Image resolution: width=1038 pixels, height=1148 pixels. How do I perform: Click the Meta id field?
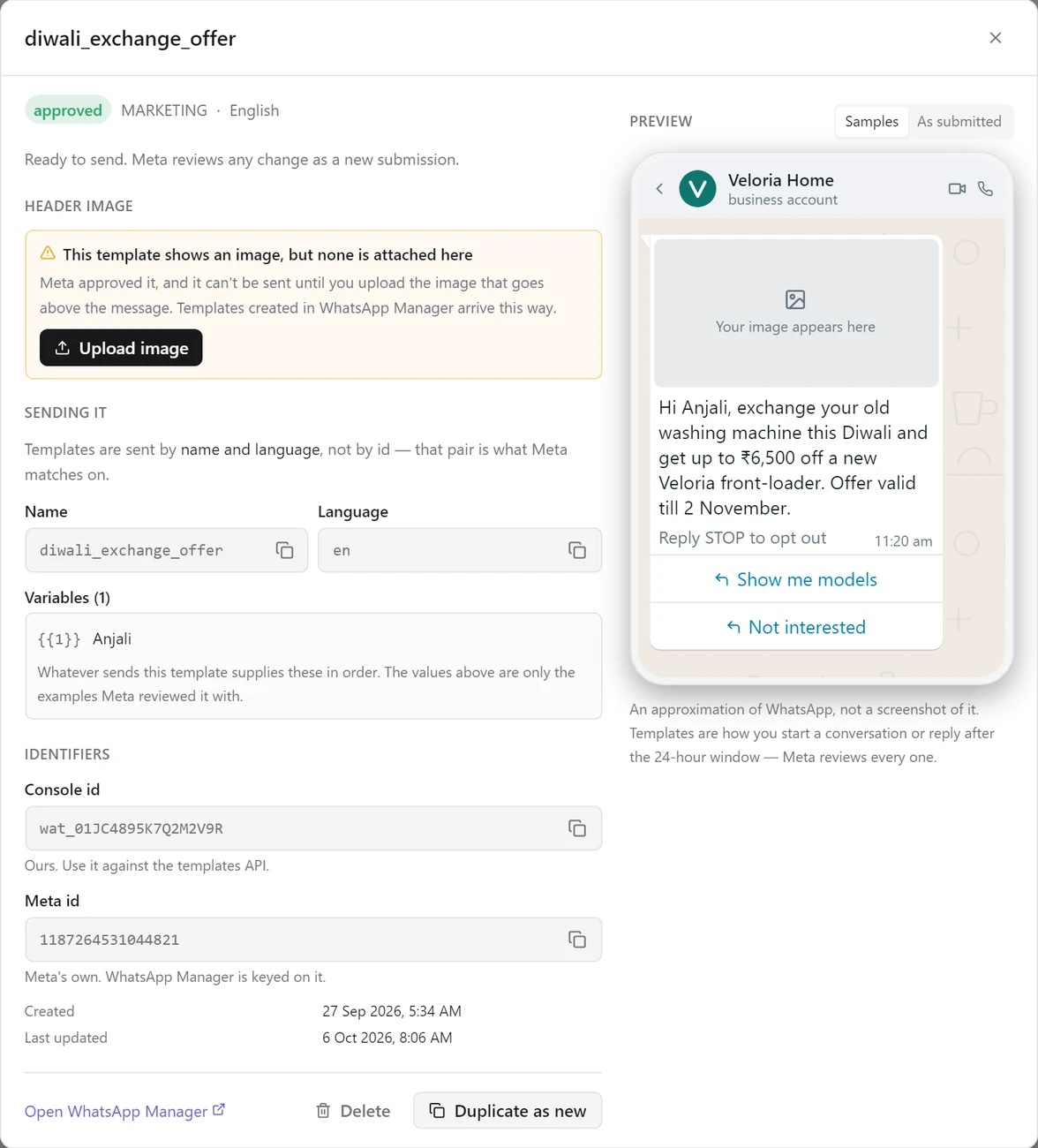point(313,940)
